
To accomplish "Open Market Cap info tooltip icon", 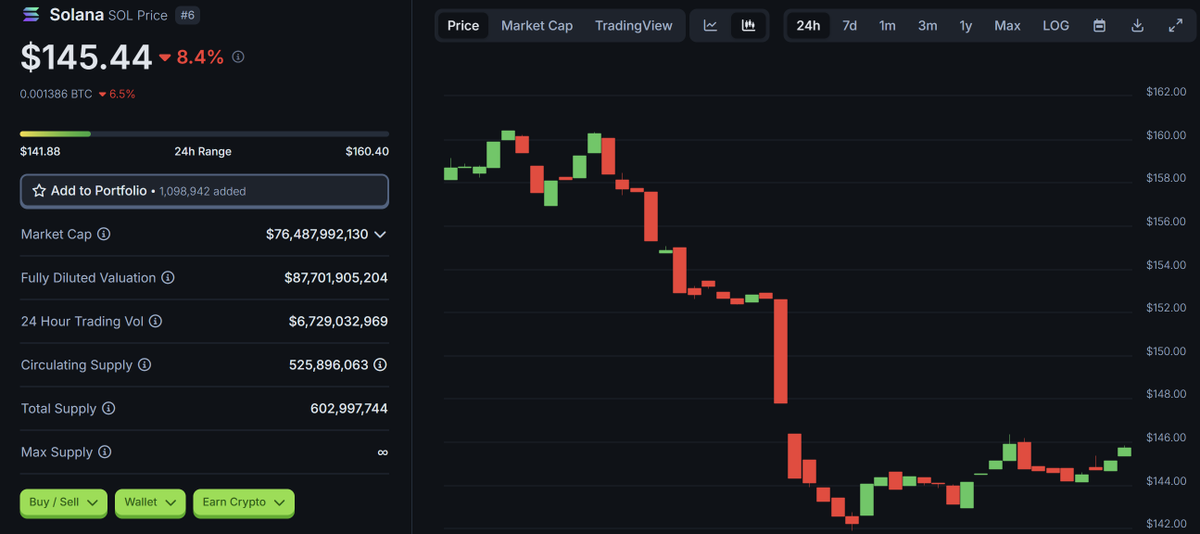I will pos(104,234).
